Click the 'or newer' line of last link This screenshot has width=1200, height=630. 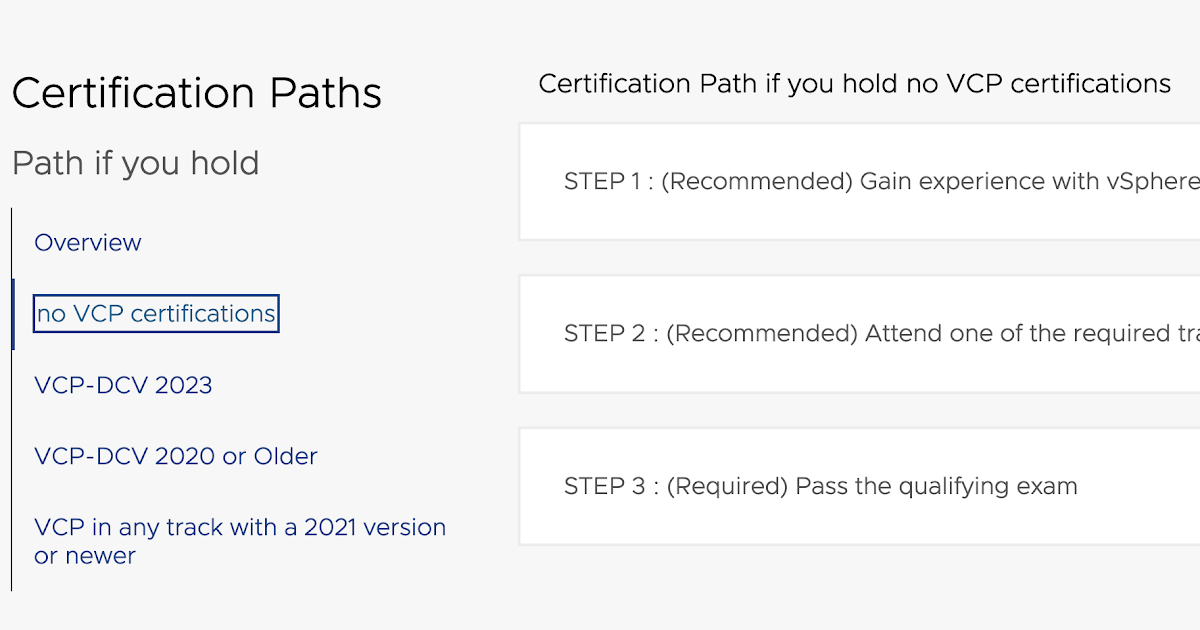point(85,556)
